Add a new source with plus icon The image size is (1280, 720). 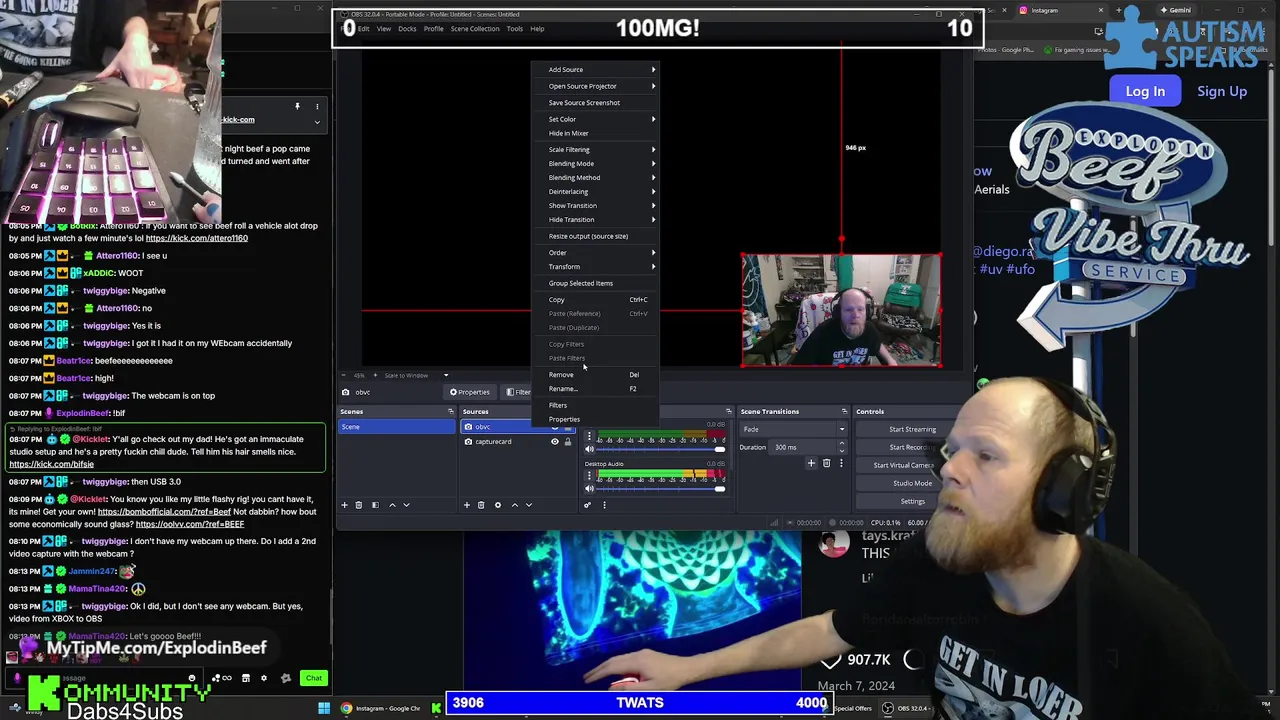tap(466, 505)
